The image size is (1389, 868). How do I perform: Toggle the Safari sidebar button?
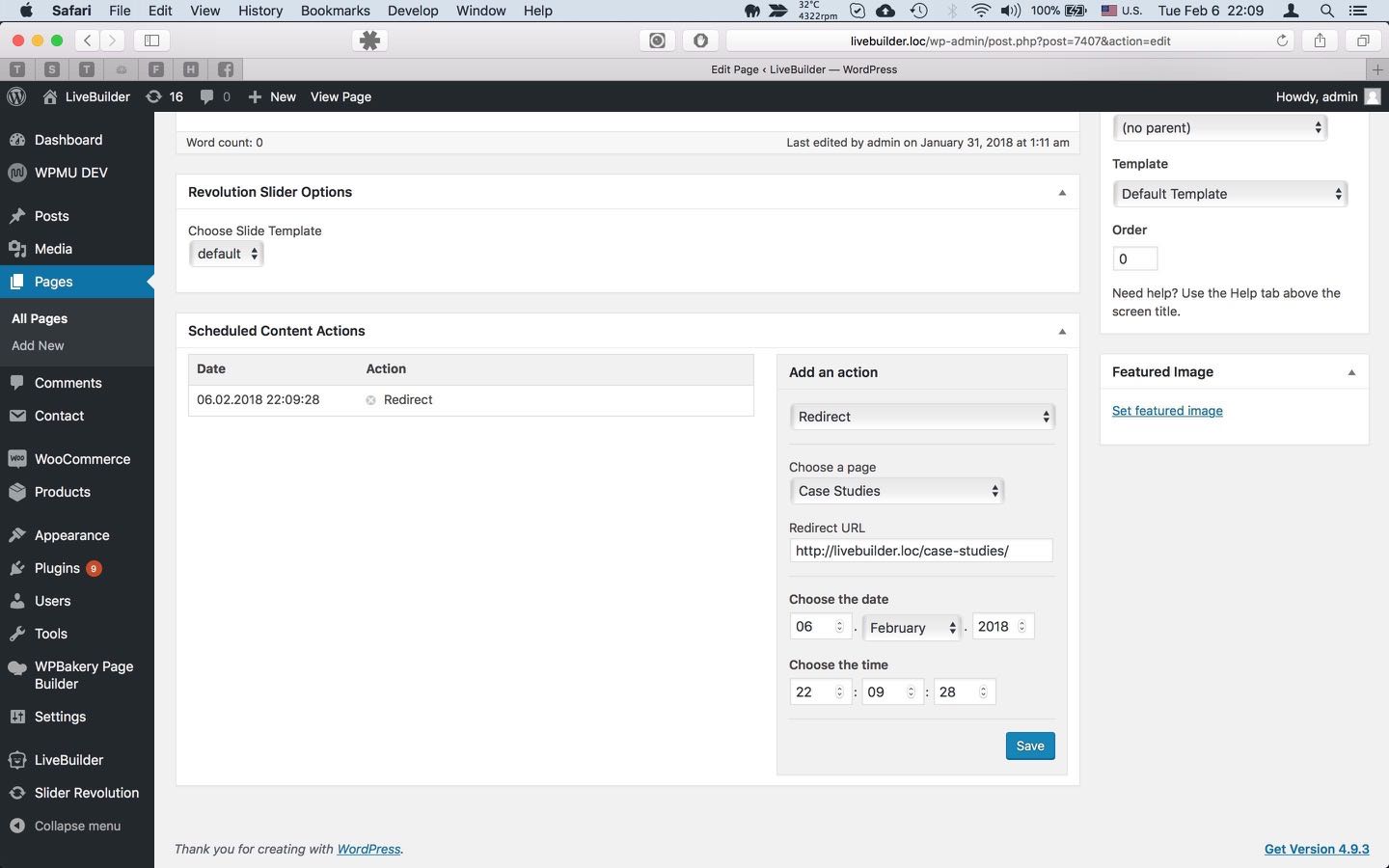[151, 41]
